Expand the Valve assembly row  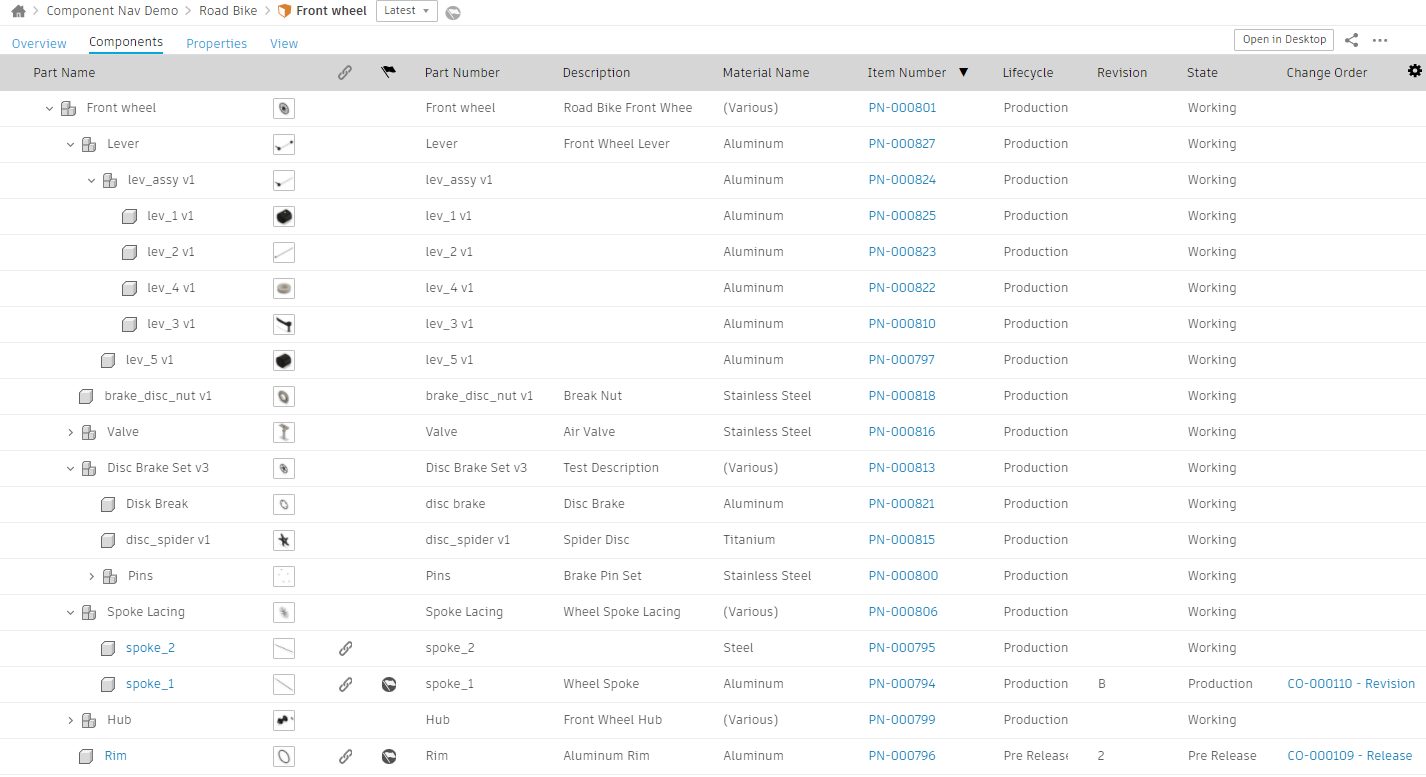tap(71, 432)
